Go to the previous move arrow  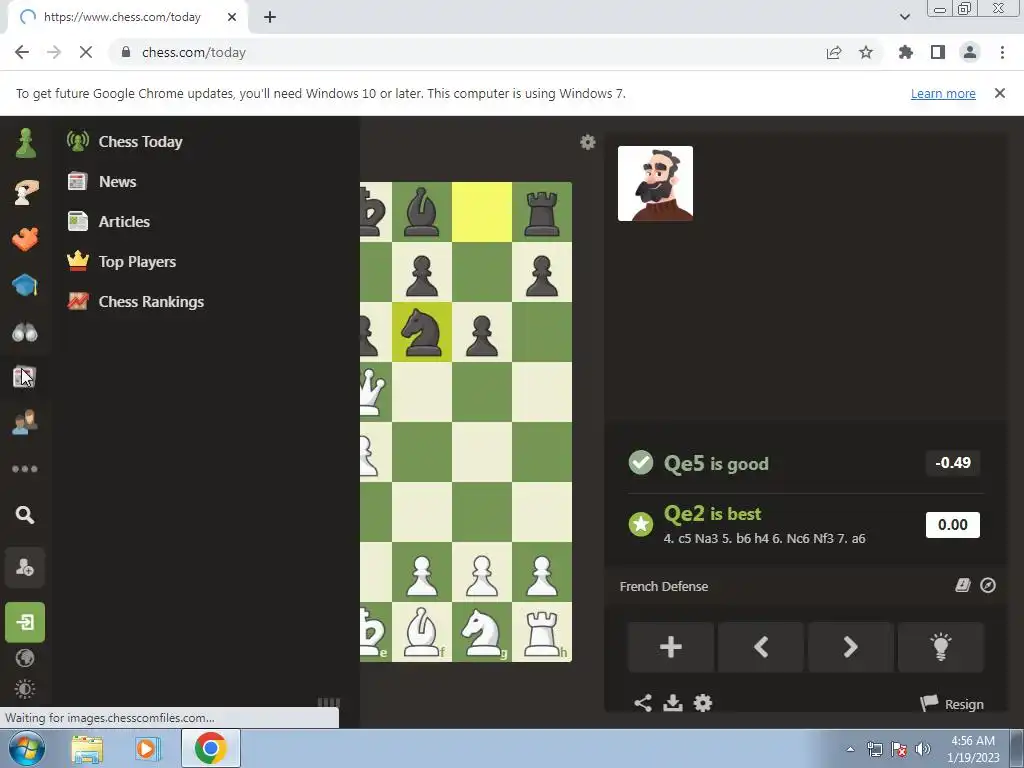point(761,647)
